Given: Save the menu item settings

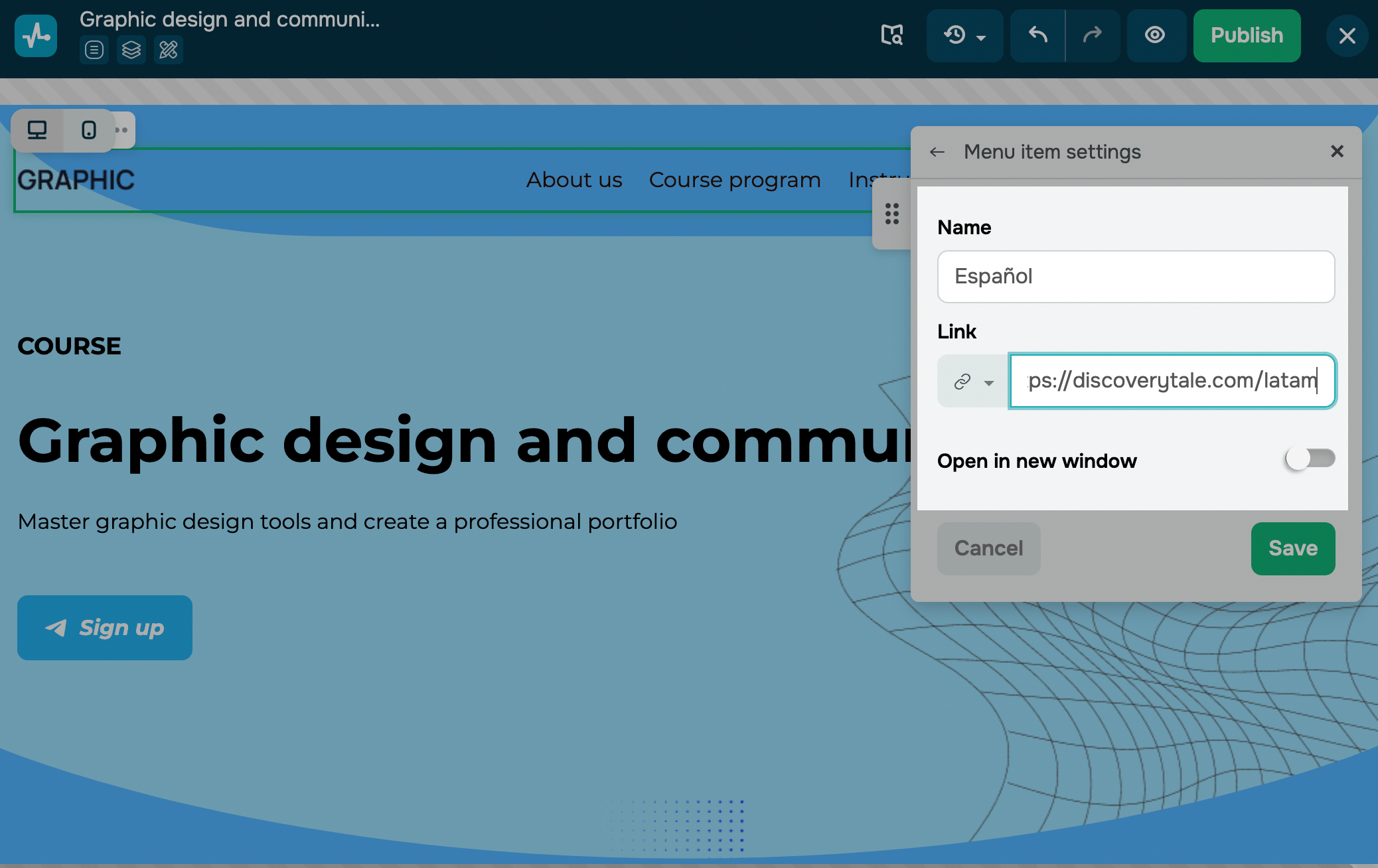Looking at the screenshot, I should click(1292, 548).
